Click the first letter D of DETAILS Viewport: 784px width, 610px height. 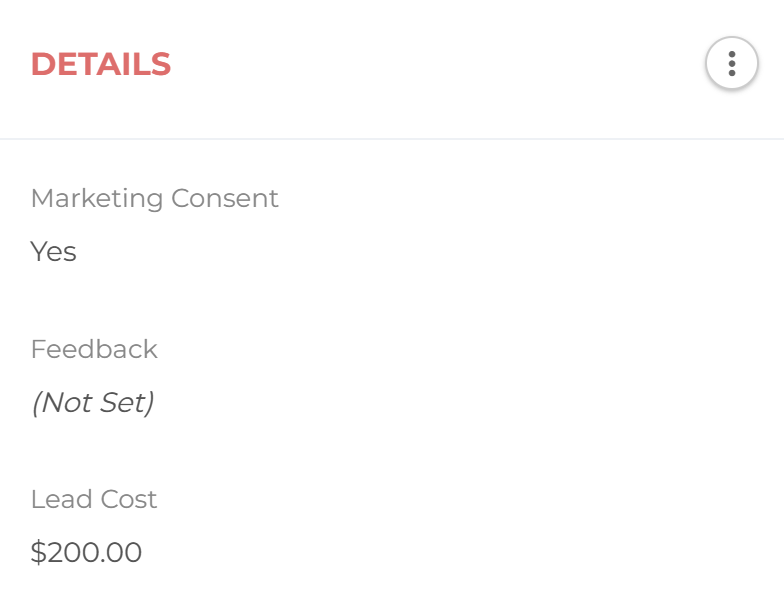tap(42, 64)
